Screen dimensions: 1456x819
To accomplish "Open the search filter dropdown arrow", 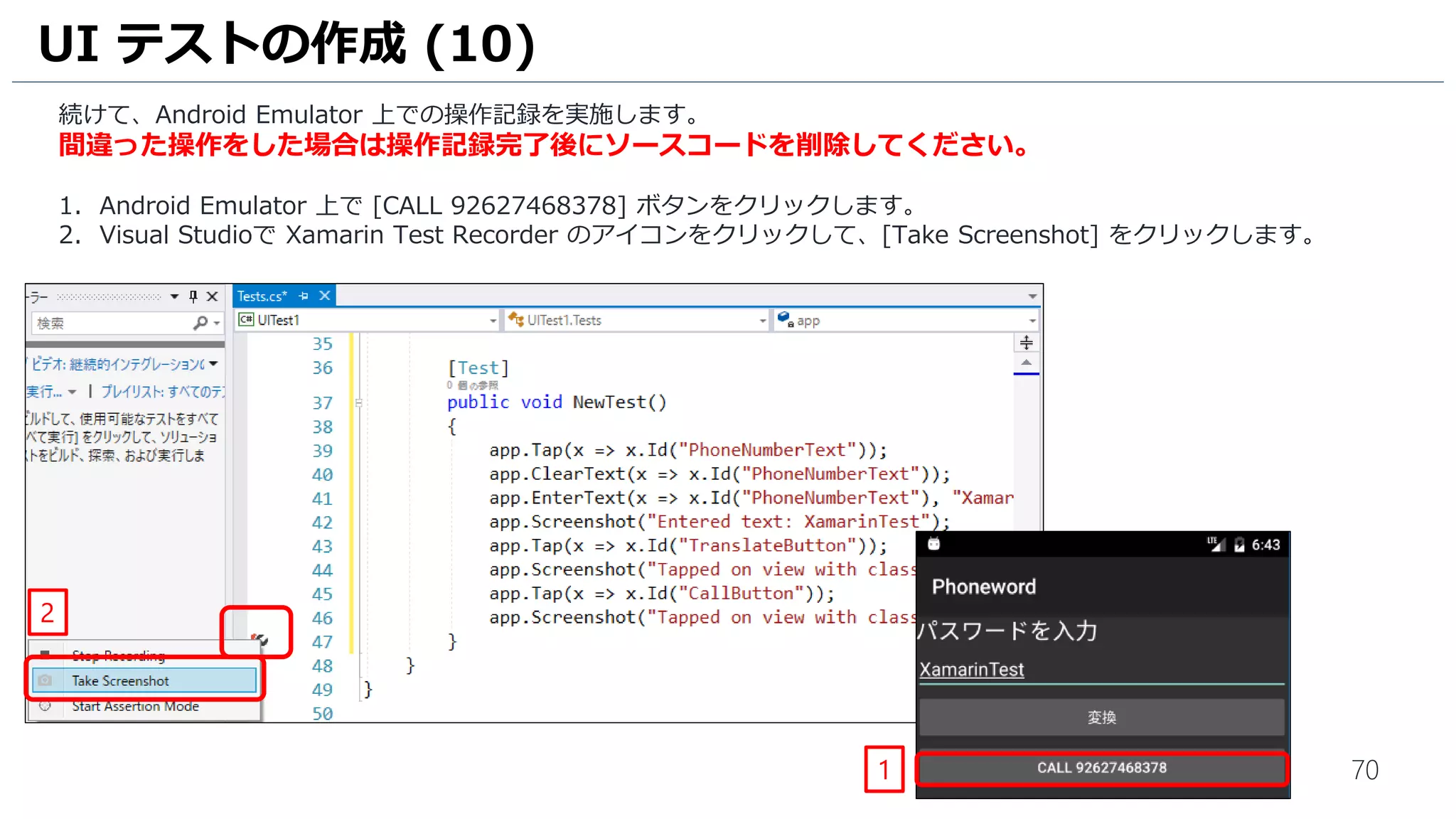I will tap(217, 324).
